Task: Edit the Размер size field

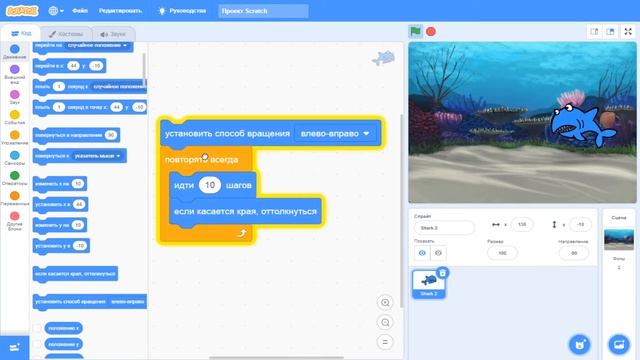Action: tap(502, 253)
